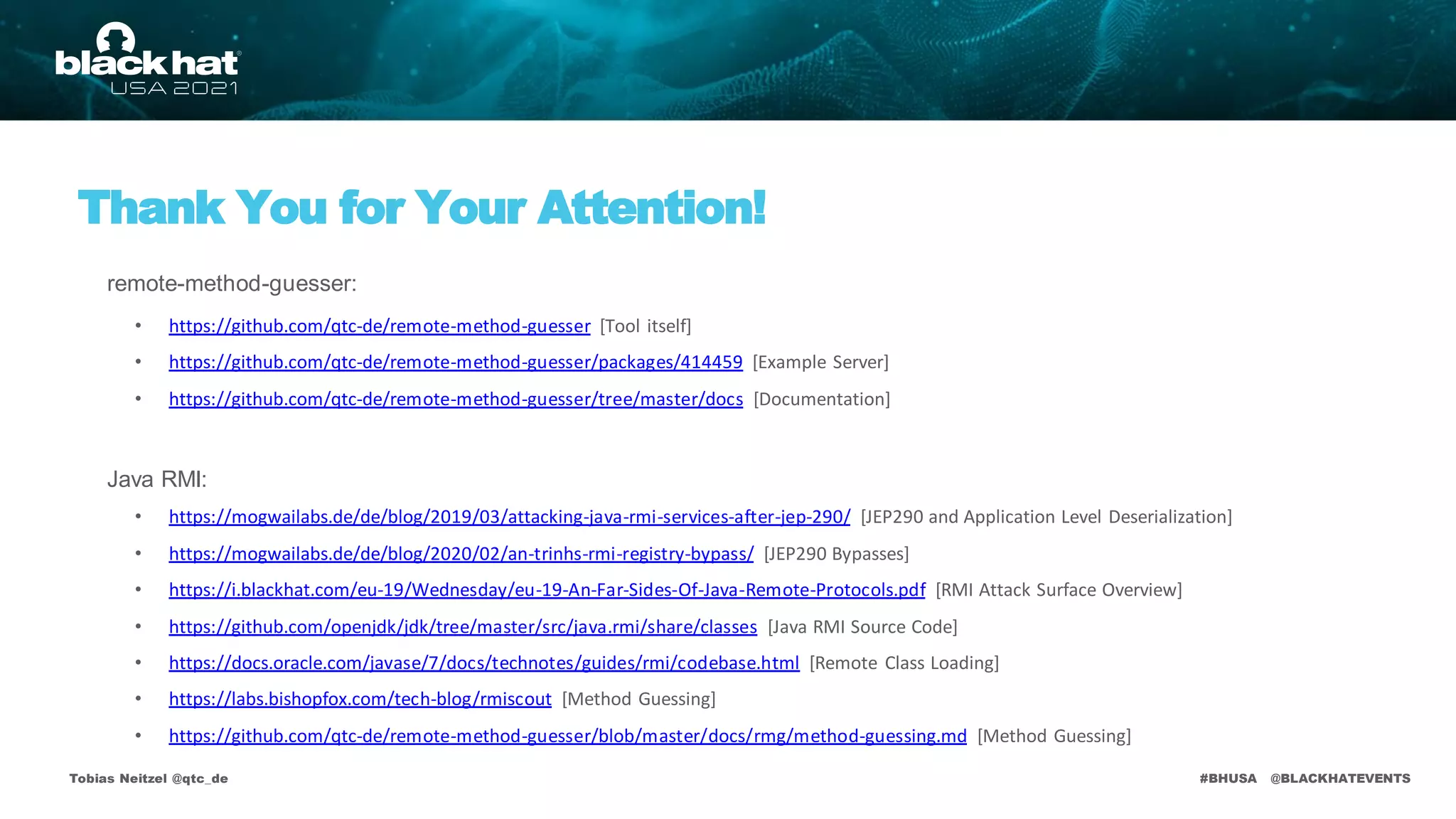Image resolution: width=1456 pixels, height=819 pixels.
Task: Click '[Method Guessing]' next to rmiscout link
Action: [x=638, y=700]
